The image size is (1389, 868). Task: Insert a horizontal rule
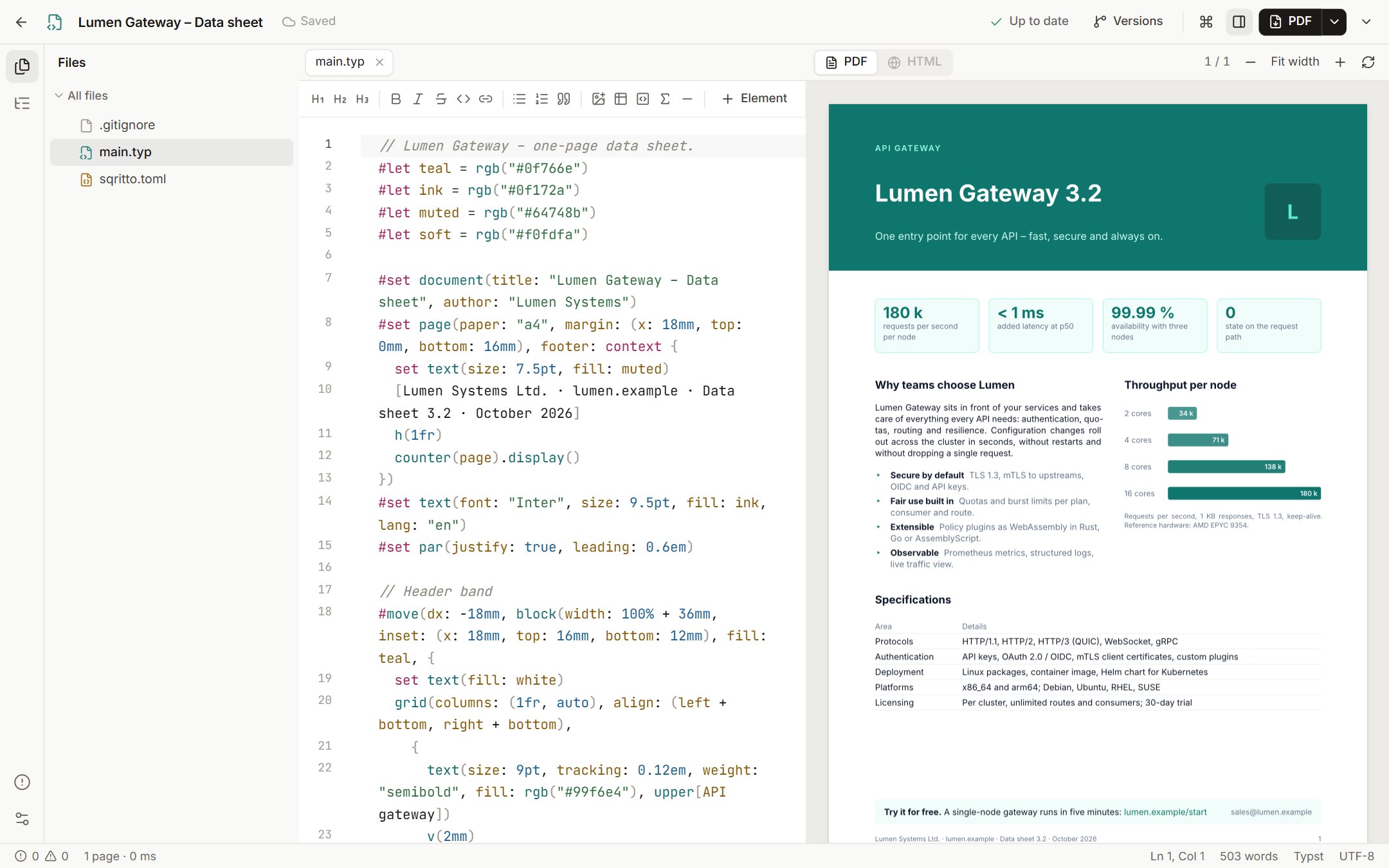click(x=687, y=99)
